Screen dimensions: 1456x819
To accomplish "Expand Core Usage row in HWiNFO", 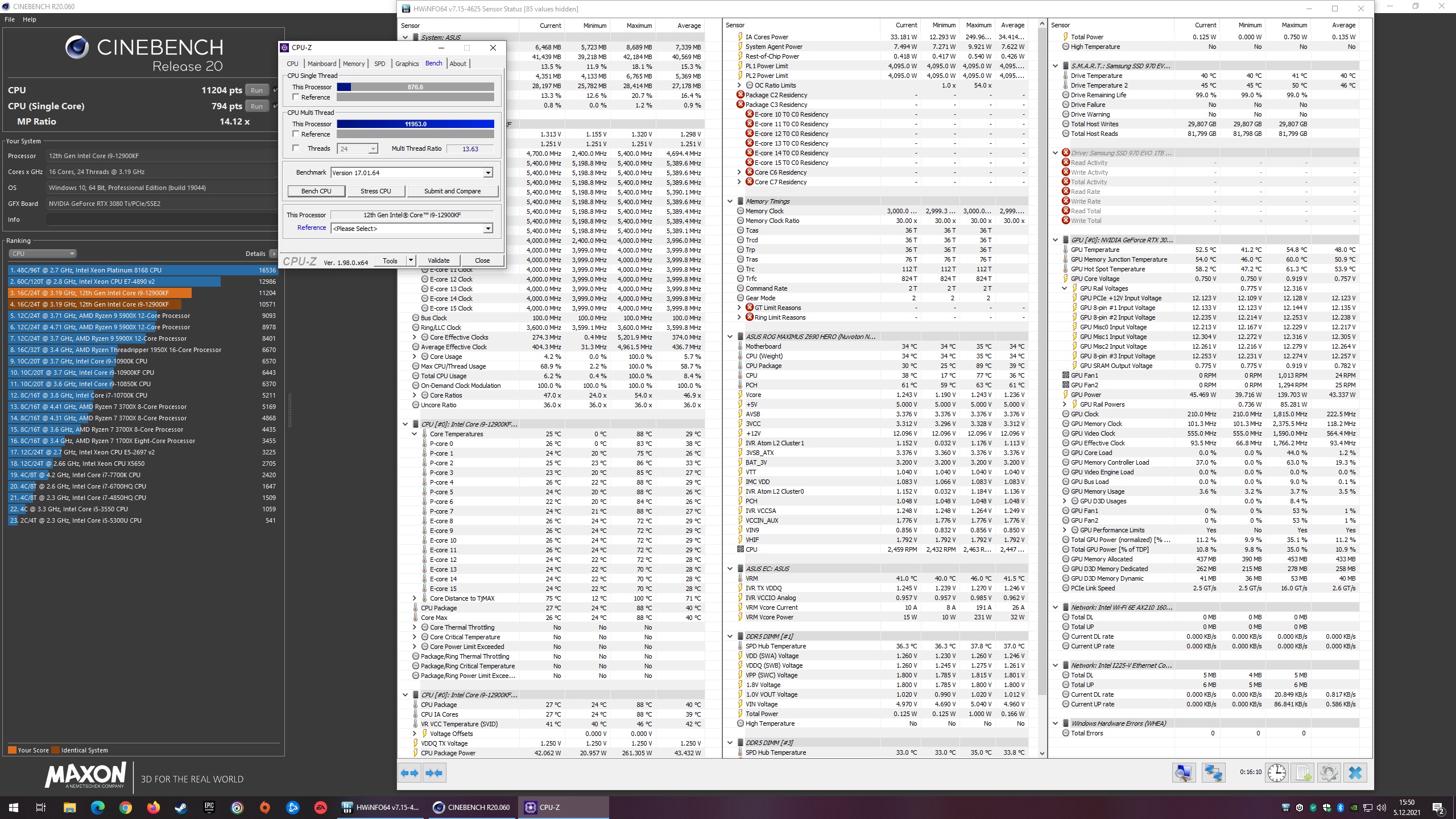I will click(x=415, y=357).
